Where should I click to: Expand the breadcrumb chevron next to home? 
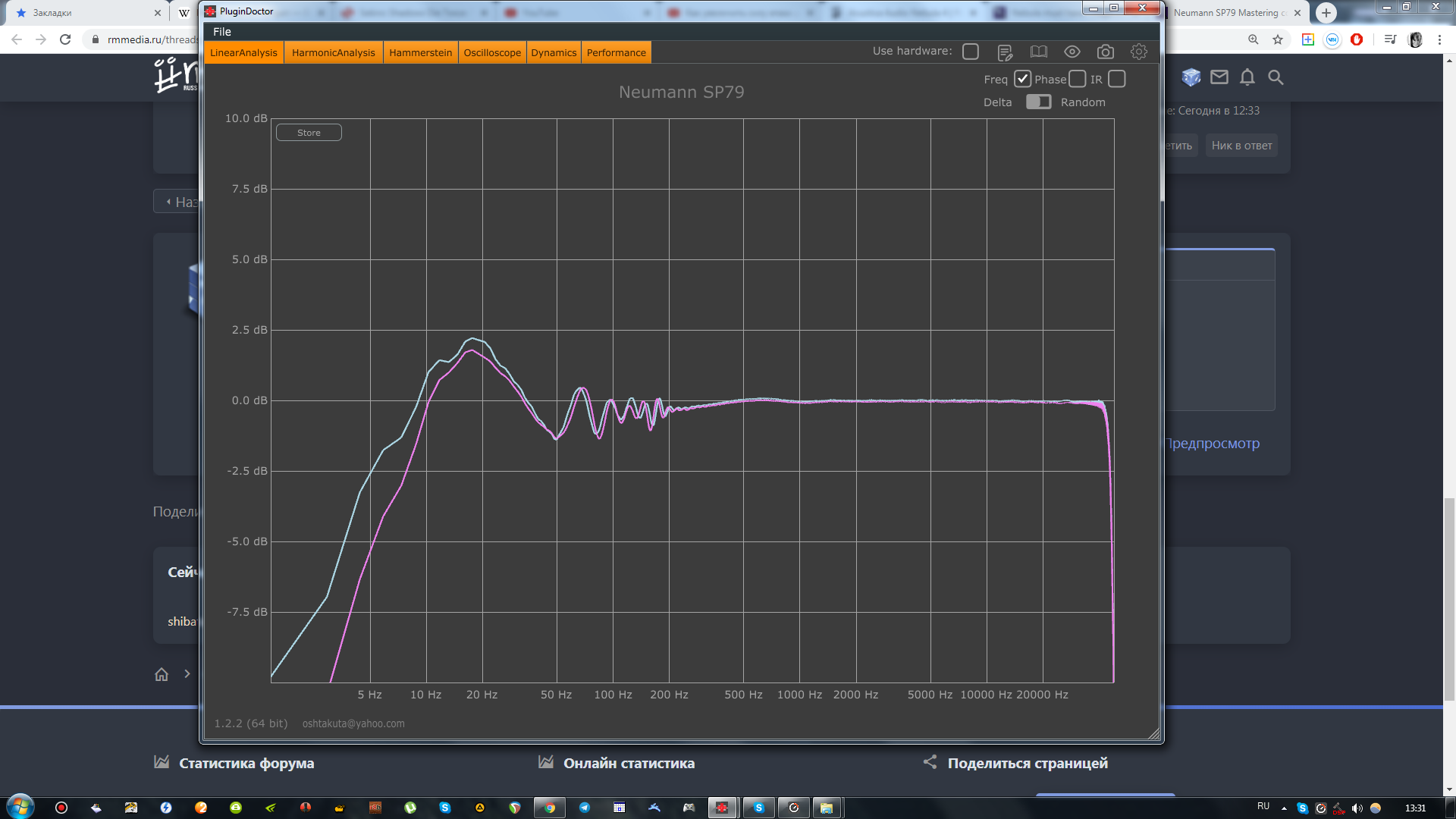tap(187, 674)
